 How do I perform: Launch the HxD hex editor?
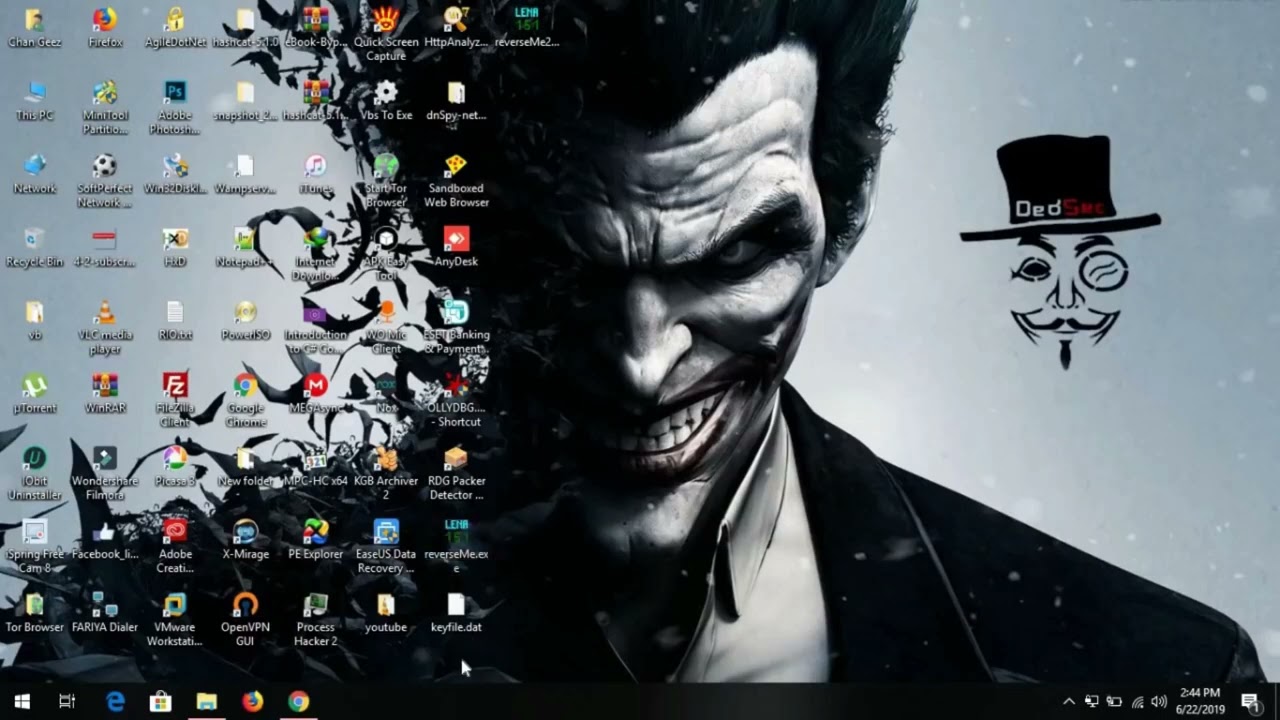[175, 247]
